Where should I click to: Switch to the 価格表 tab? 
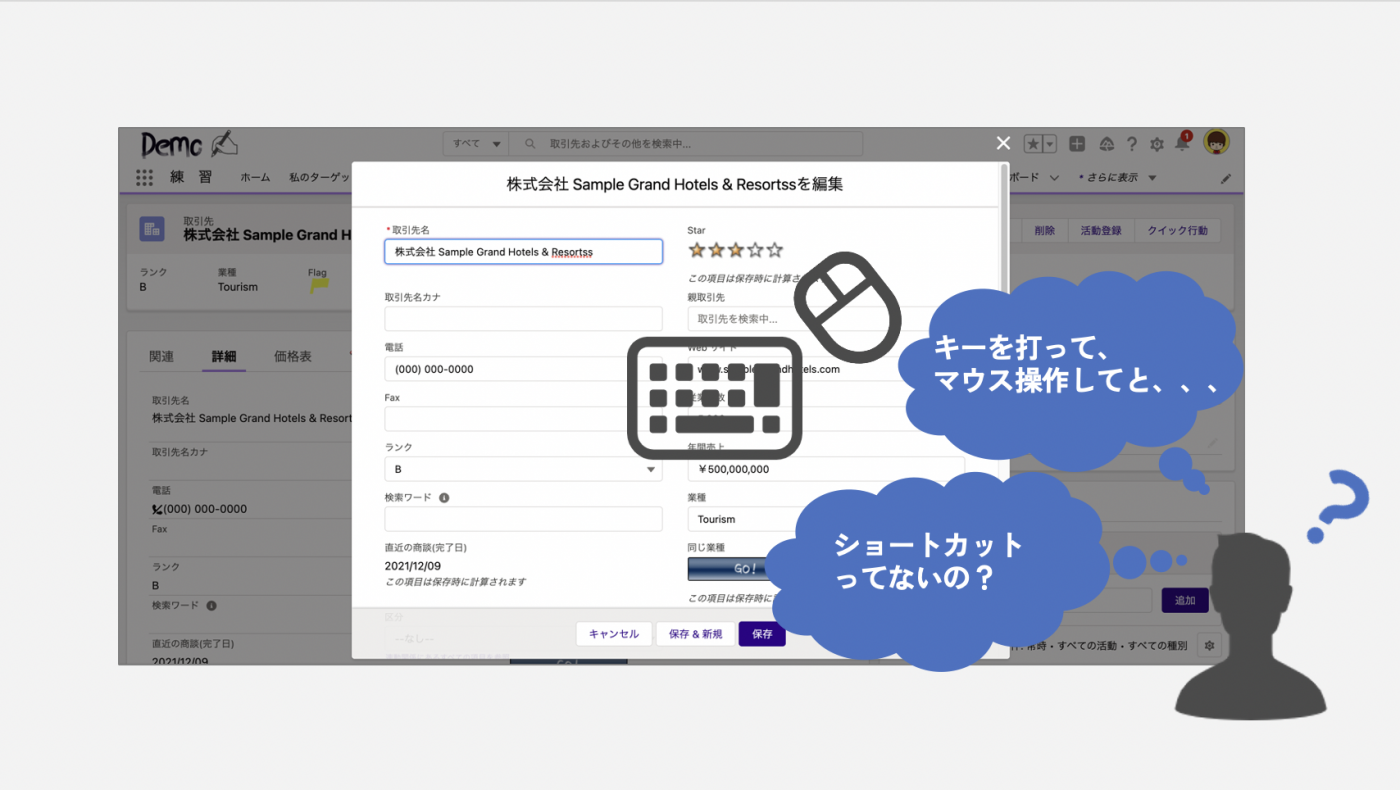293,356
